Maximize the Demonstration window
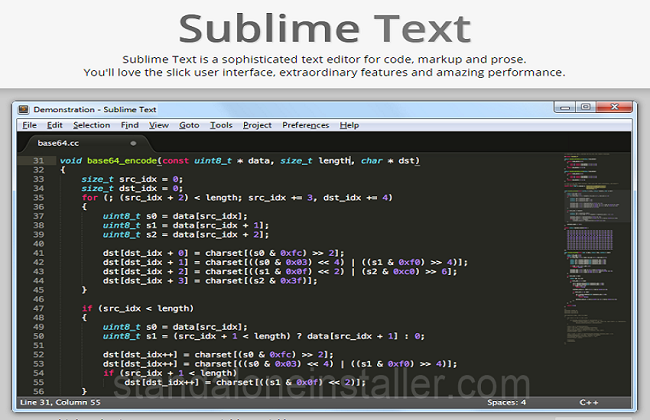The image size is (650, 420). pos(586,107)
